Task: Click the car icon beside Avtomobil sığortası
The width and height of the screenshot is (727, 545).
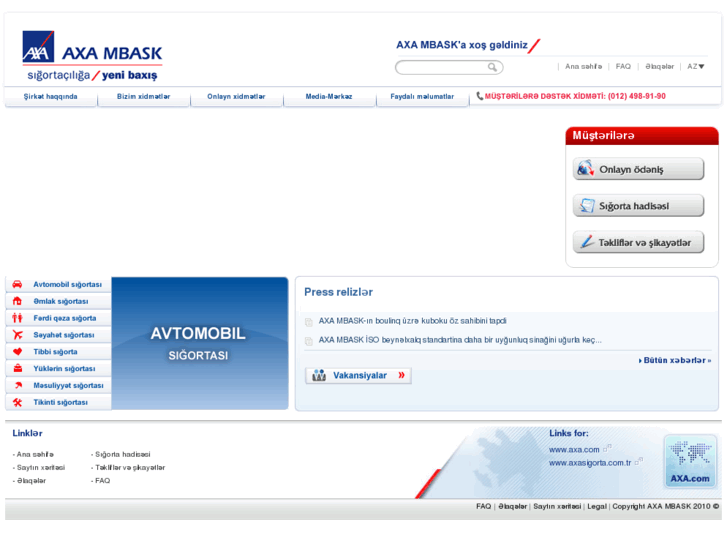Action: [x=17, y=284]
